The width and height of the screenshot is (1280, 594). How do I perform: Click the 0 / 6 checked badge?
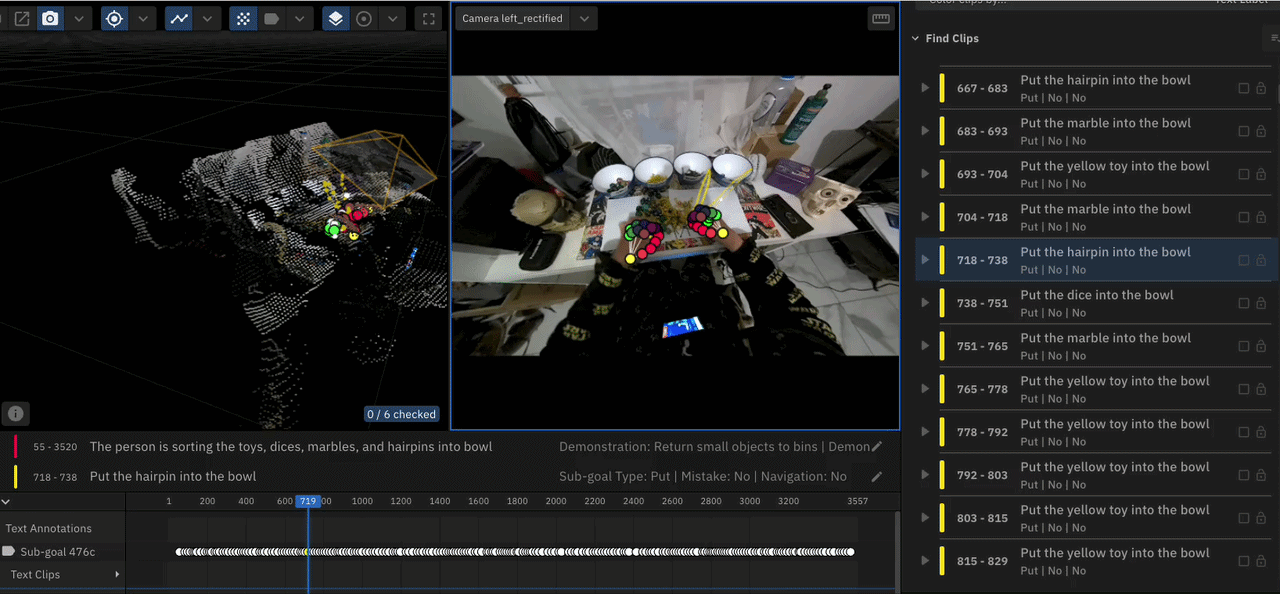(x=401, y=414)
